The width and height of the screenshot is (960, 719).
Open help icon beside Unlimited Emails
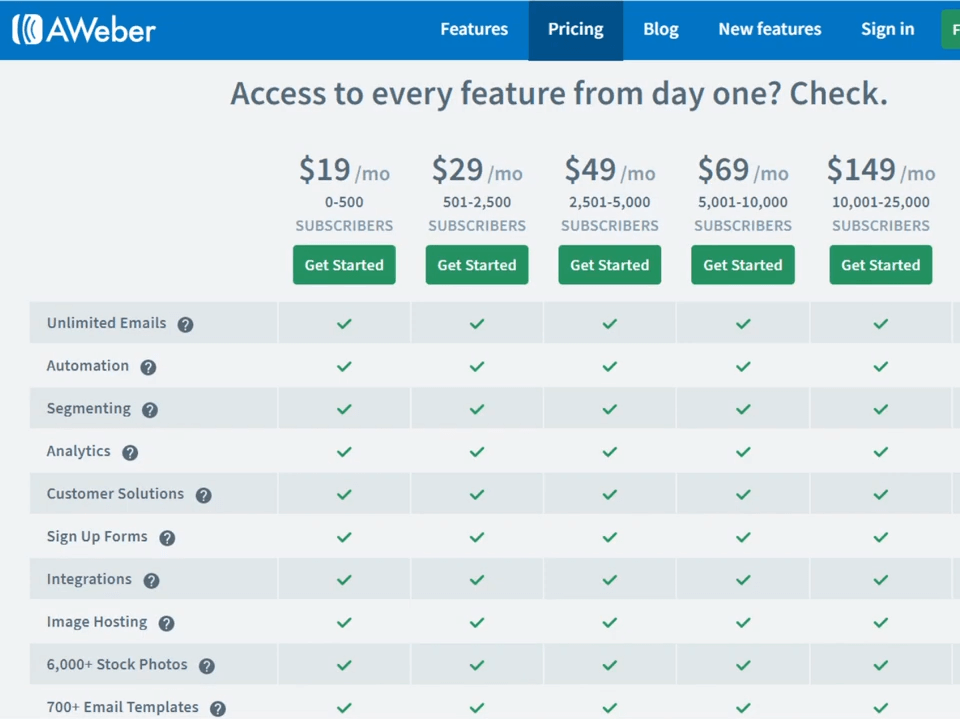click(x=186, y=325)
